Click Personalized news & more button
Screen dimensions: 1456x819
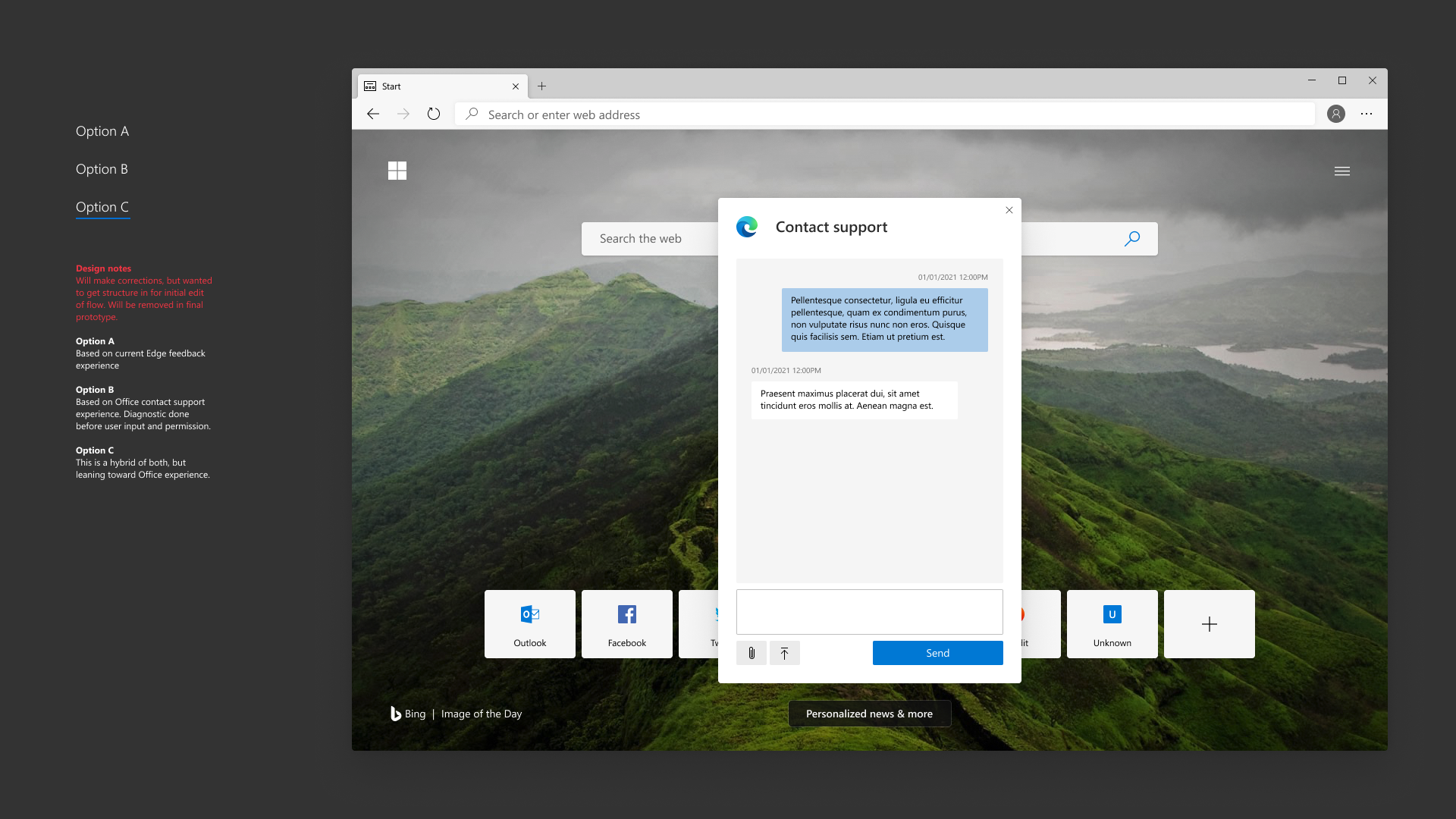pyautogui.click(x=870, y=714)
